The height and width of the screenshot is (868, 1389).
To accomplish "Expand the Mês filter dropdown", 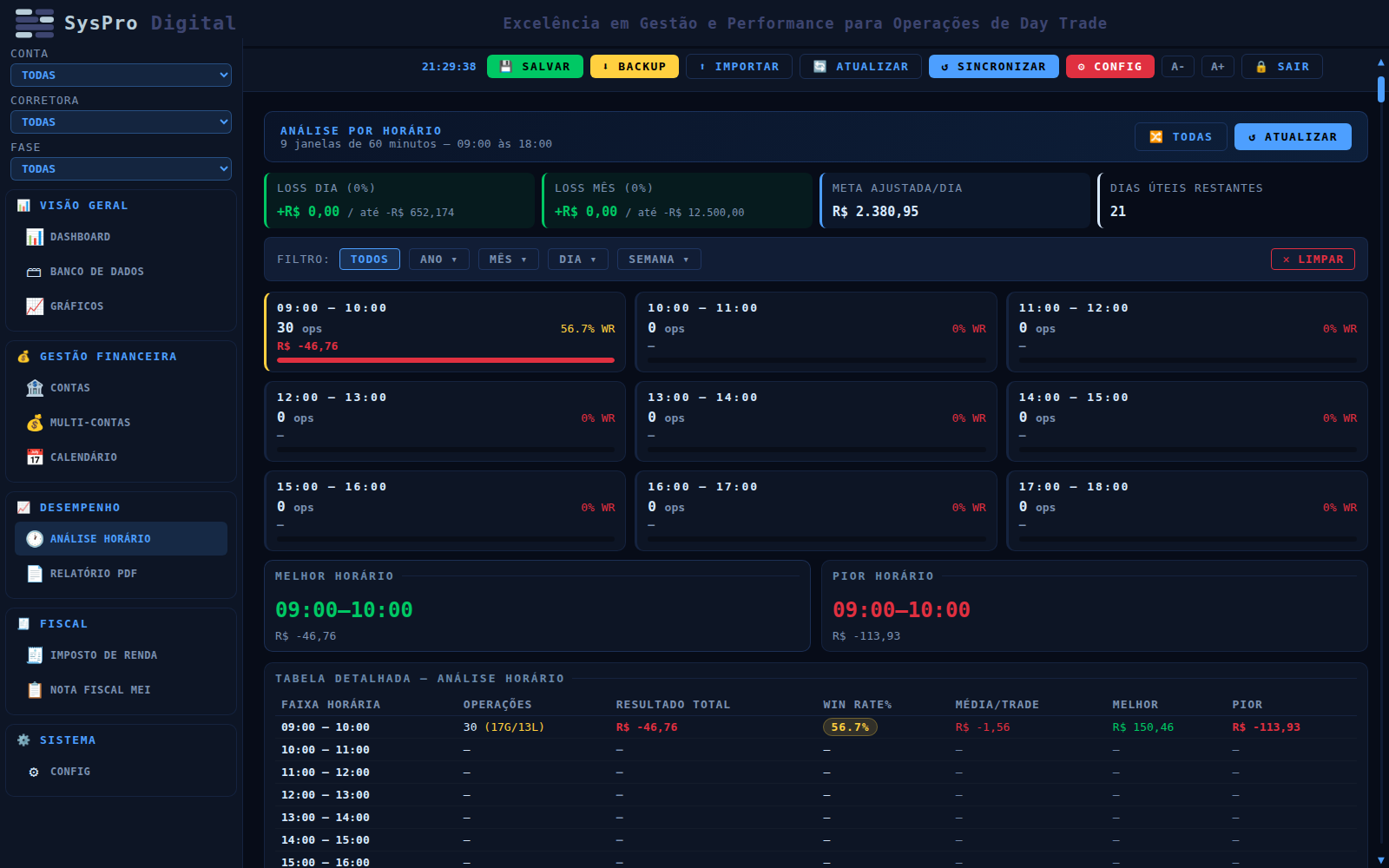I will pyautogui.click(x=509, y=260).
